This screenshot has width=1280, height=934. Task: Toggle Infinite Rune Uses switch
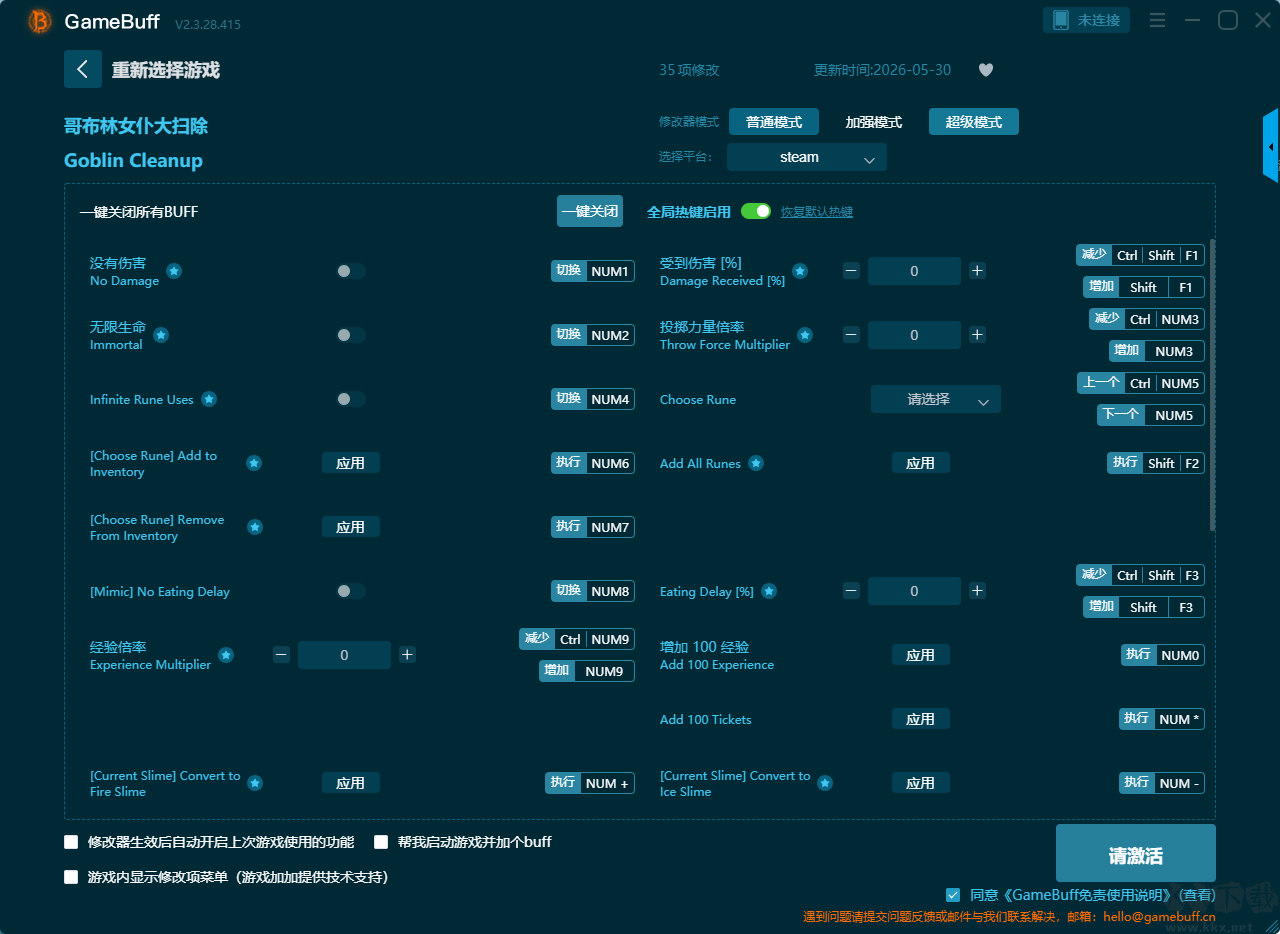(x=350, y=399)
